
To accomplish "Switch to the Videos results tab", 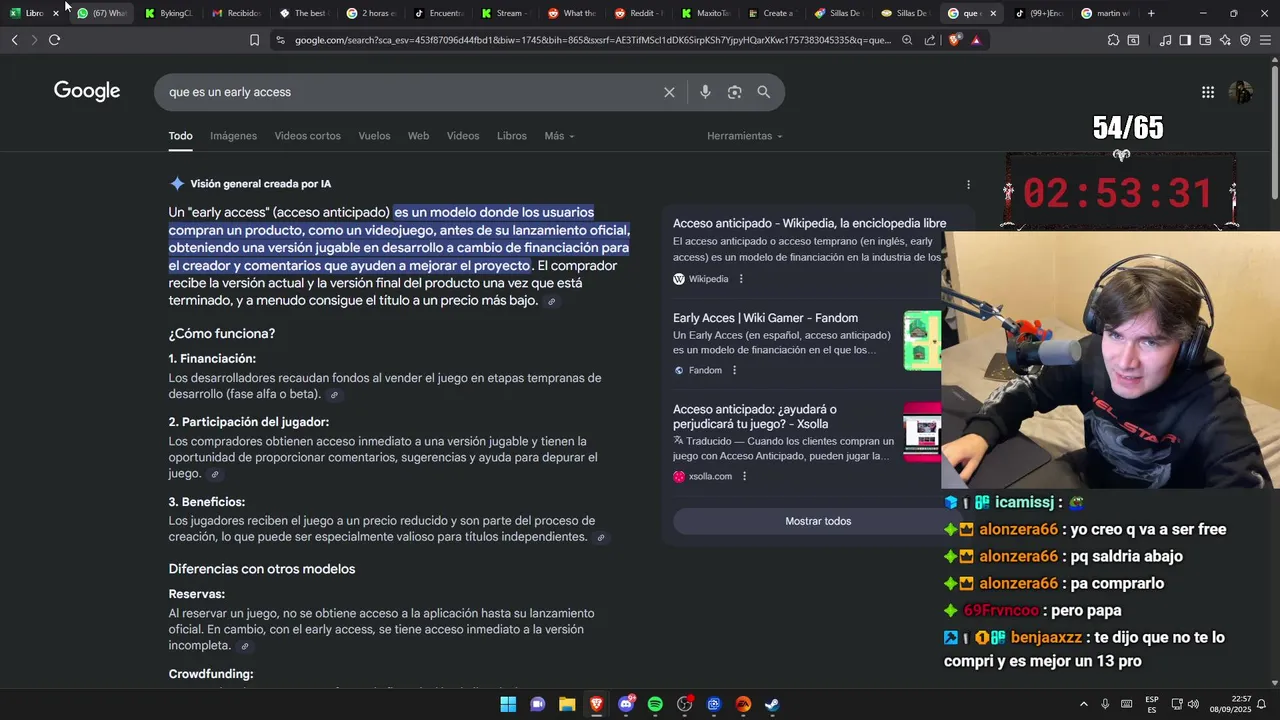I will [463, 136].
